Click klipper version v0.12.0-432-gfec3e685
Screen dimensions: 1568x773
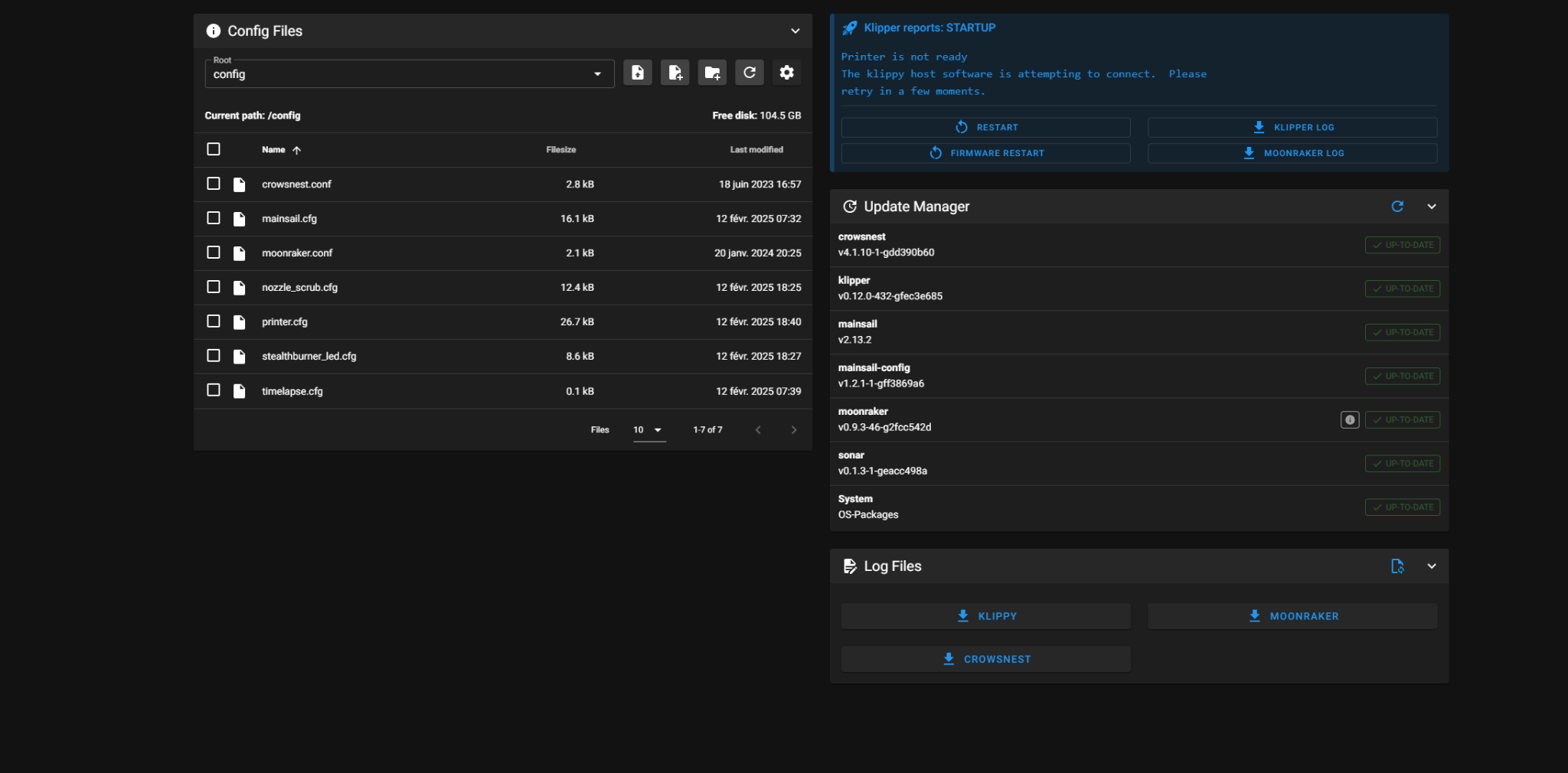coord(890,296)
